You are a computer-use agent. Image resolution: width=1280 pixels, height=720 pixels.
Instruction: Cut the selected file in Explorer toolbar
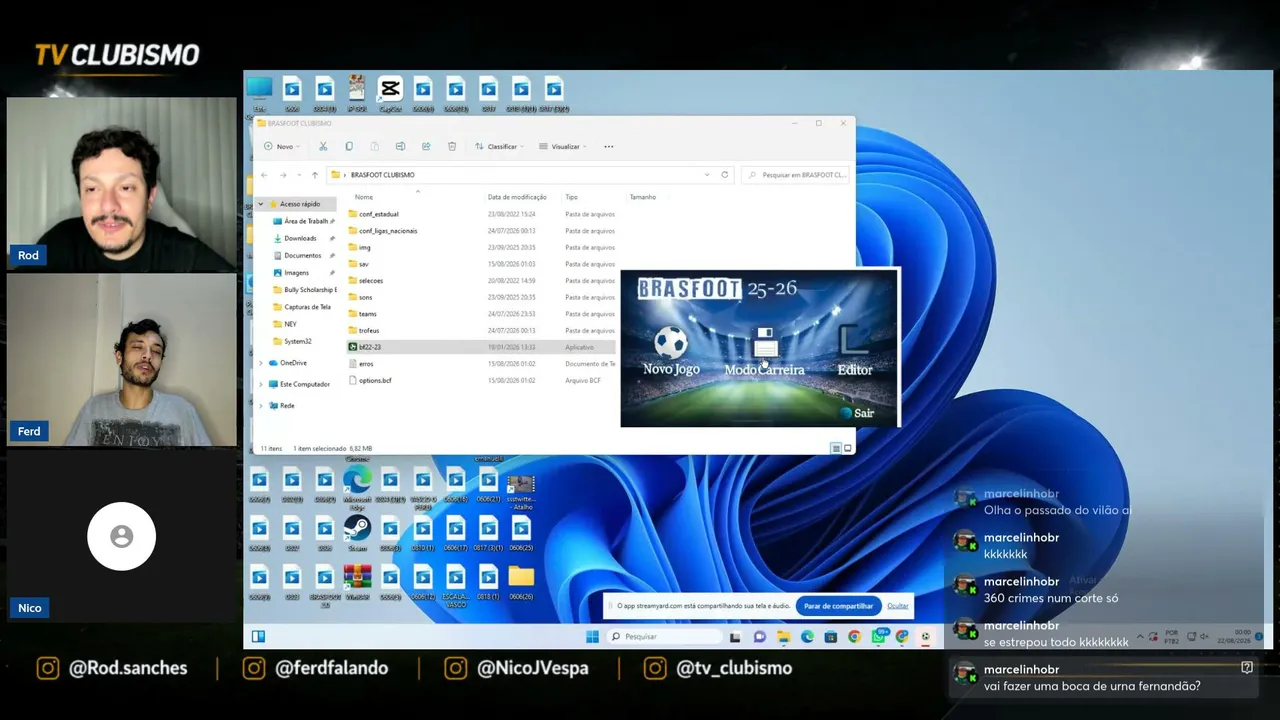pyautogui.click(x=323, y=146)
